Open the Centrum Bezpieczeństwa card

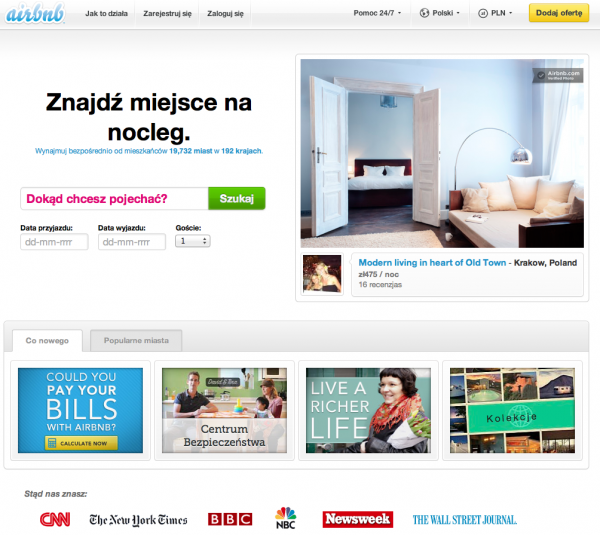(224, 410)
